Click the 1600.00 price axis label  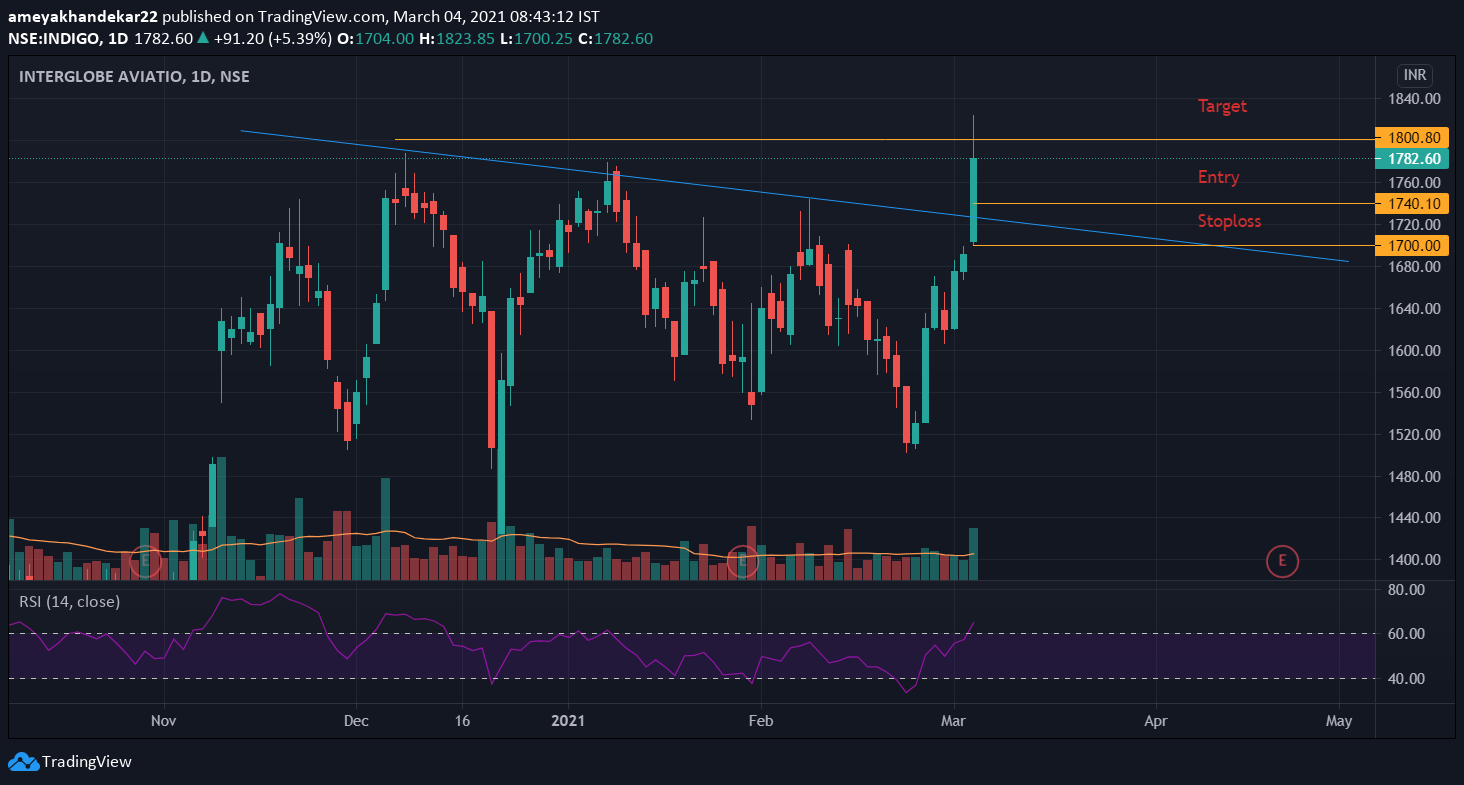pos(1413,351)
